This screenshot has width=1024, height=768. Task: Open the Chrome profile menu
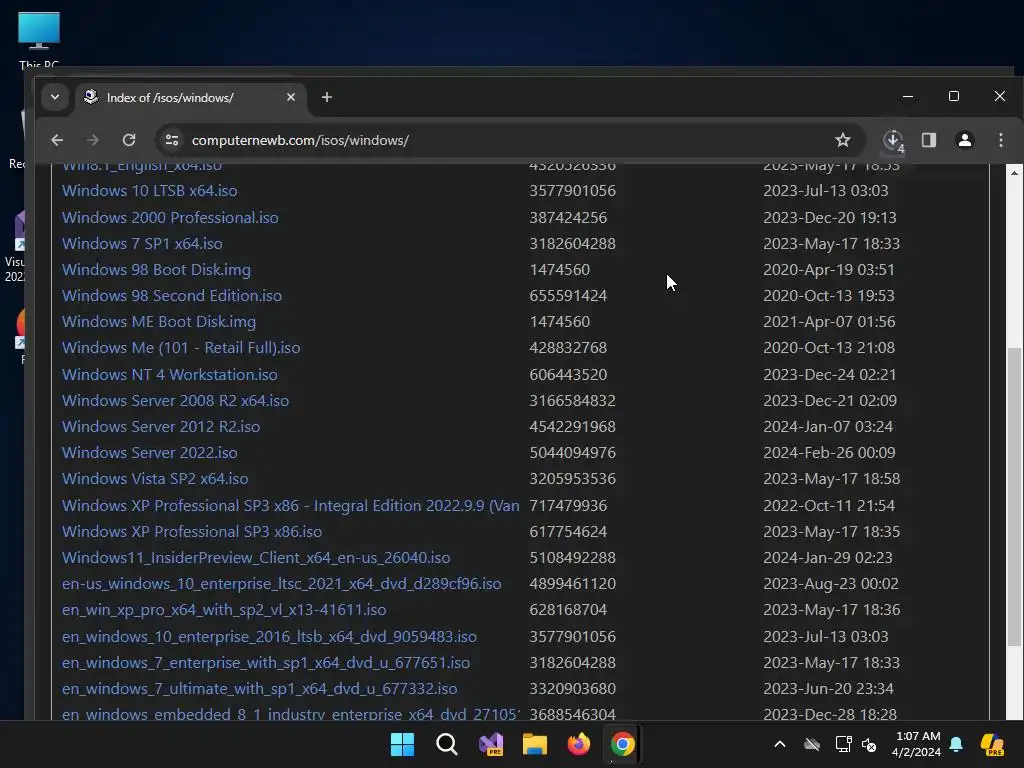965,140
